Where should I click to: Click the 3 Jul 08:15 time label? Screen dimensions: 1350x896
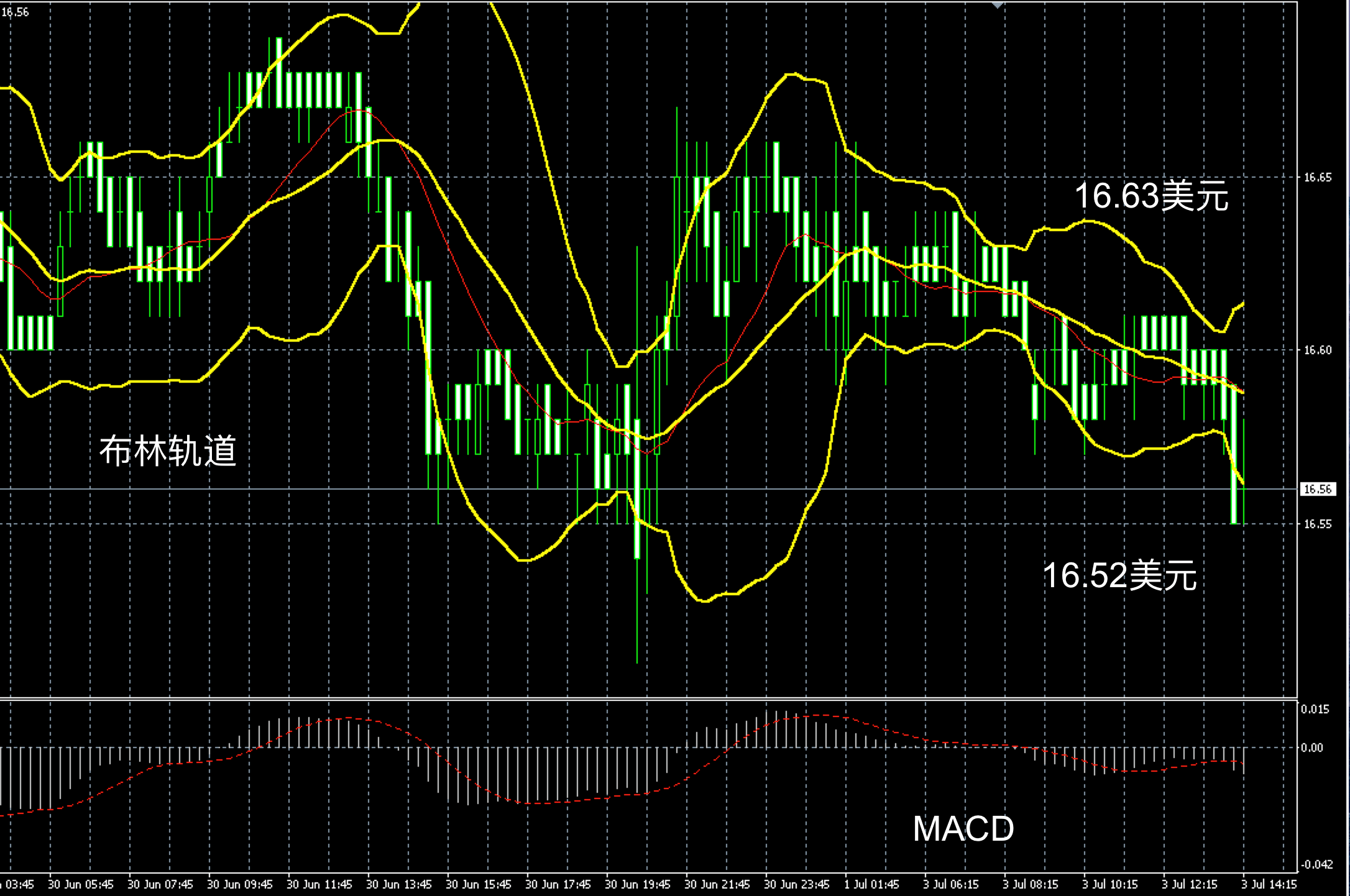pos(1031,884)
